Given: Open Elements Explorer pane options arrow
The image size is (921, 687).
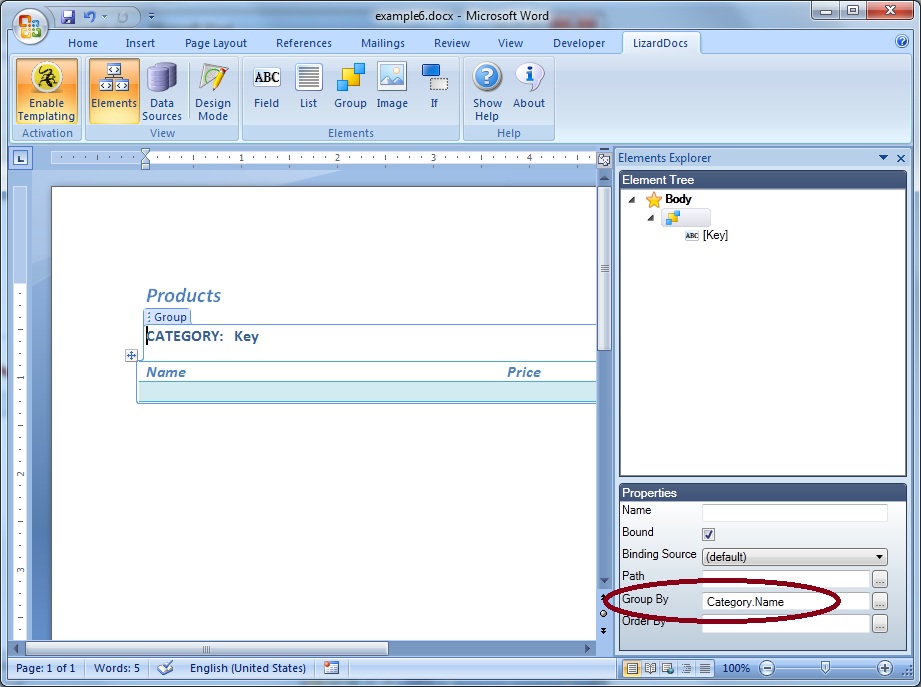Looking at the screenshot, I should point(883,158).
